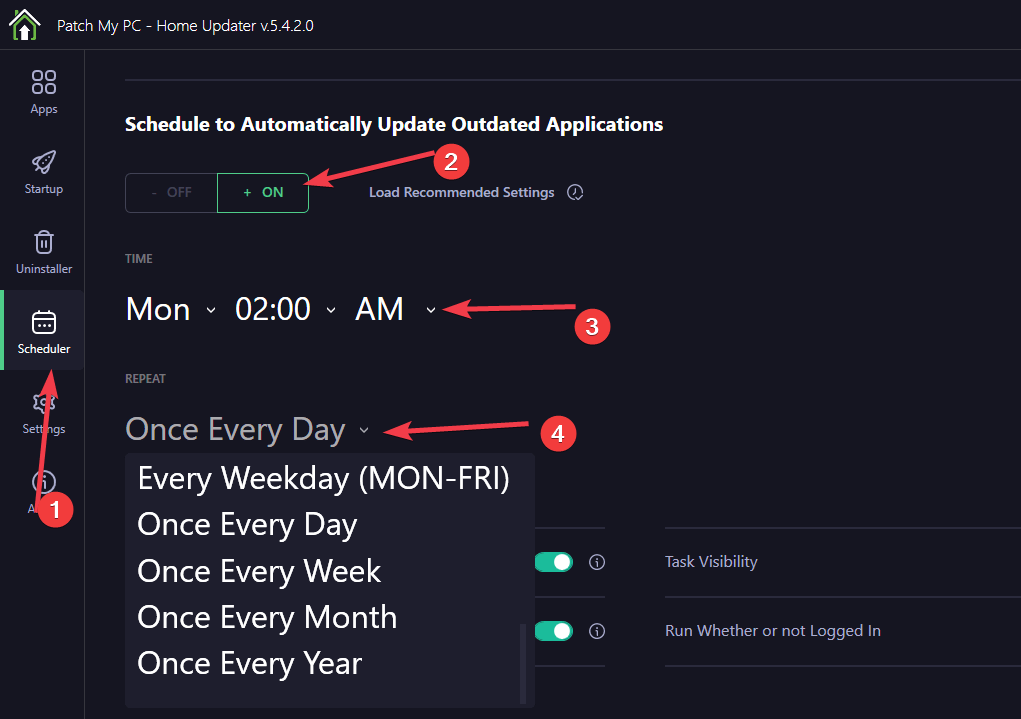Turn off Run Whether or not Logged In

(x=554, y=631)
